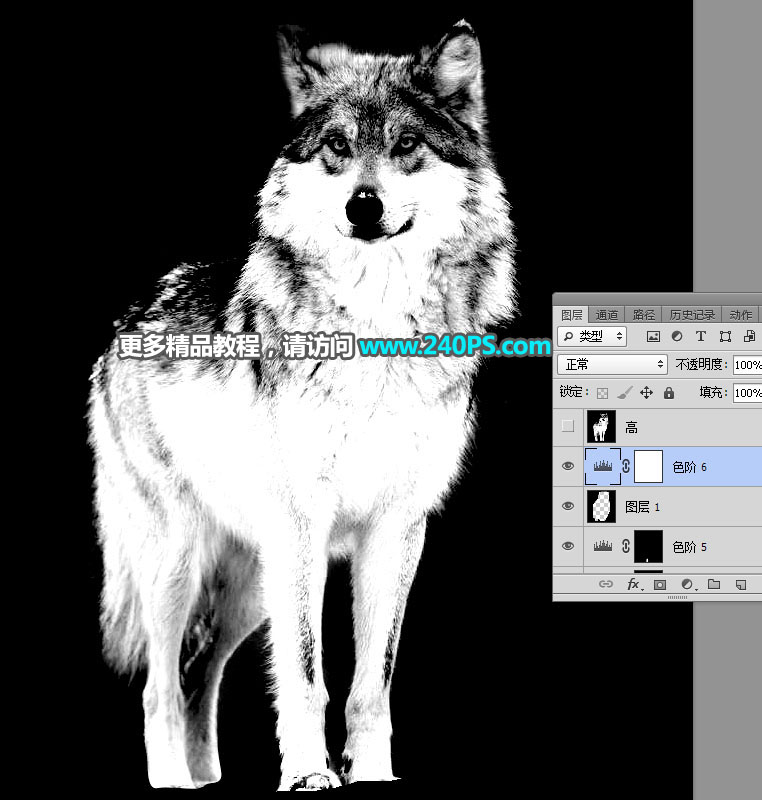The height and width of the screenshot is (800, 762).
Task: Filter layers by type (T) icon
Action: point(701,337)
